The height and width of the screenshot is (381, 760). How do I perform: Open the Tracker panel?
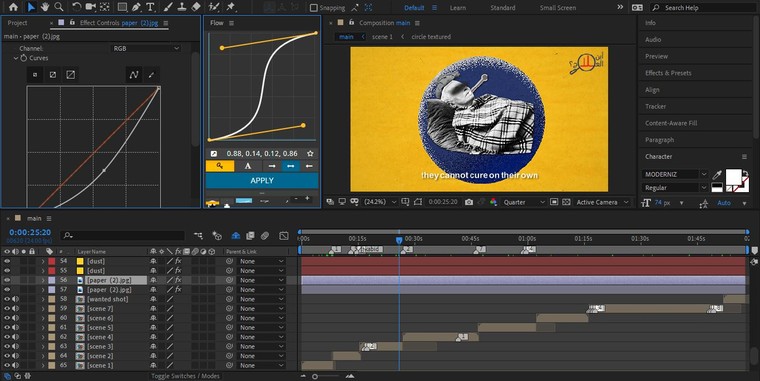pos(655,106)
